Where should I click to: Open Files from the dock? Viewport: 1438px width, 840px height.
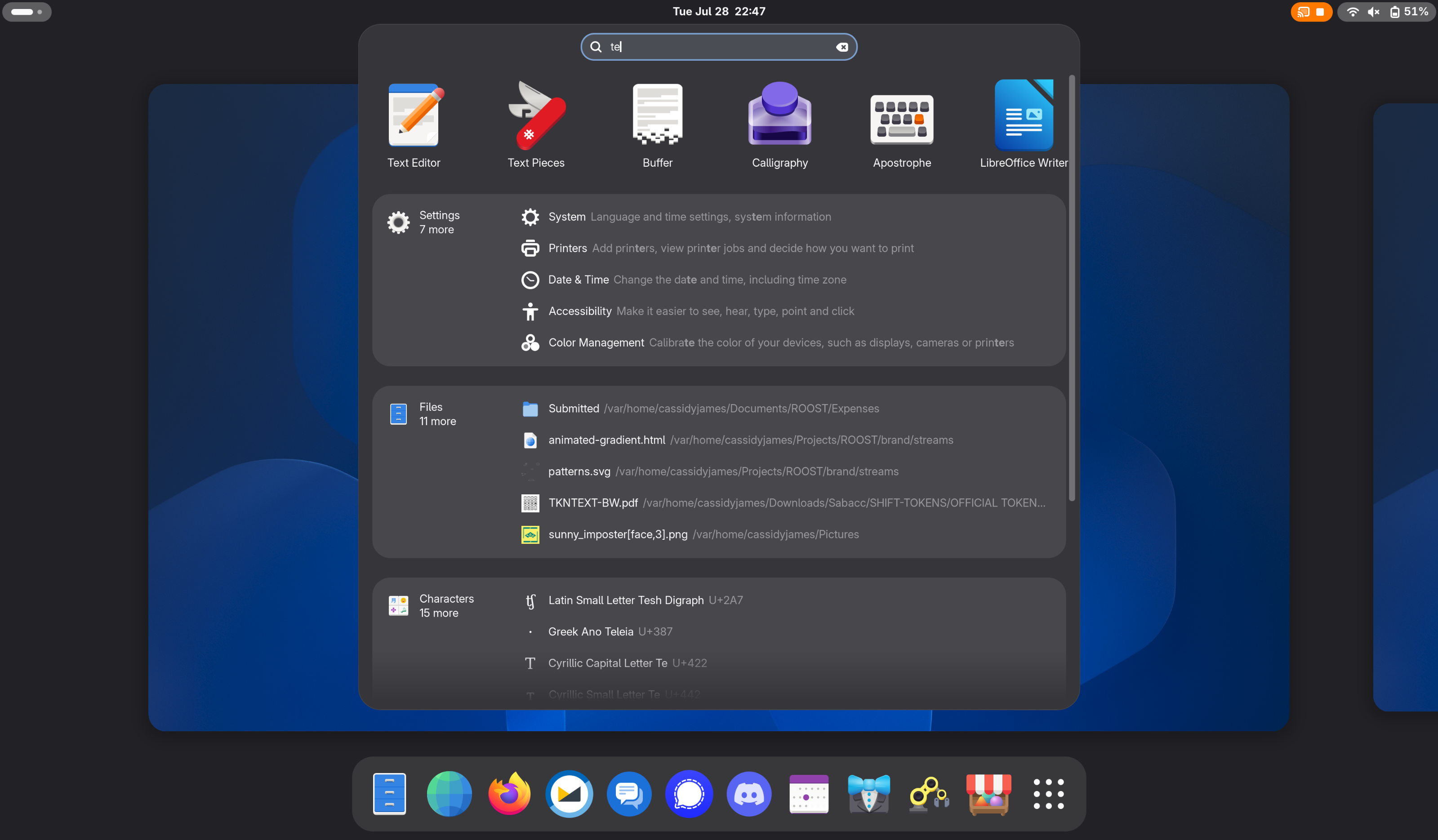point(389,794)
